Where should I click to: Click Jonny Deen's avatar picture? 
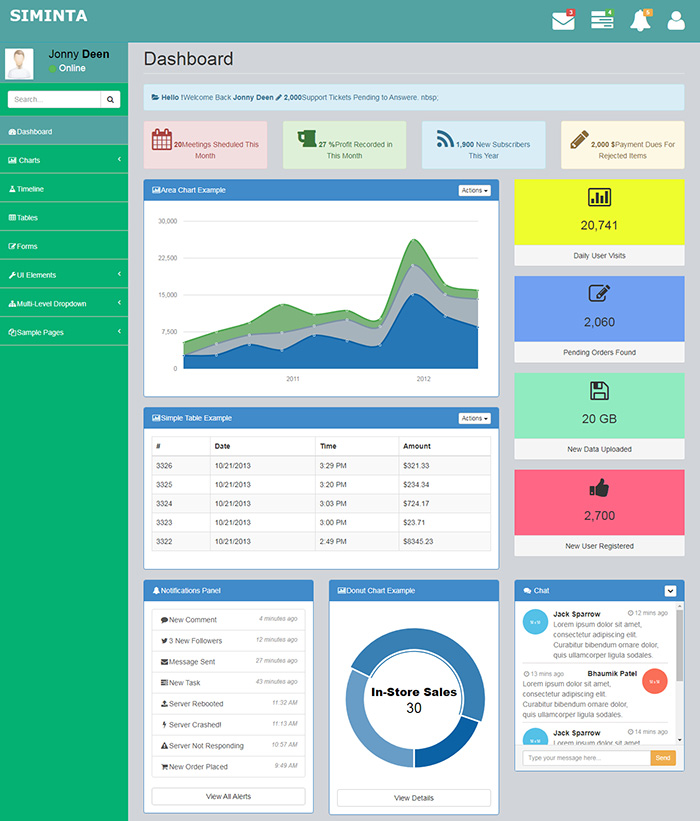pyautogui.click(x=19, y=64)
